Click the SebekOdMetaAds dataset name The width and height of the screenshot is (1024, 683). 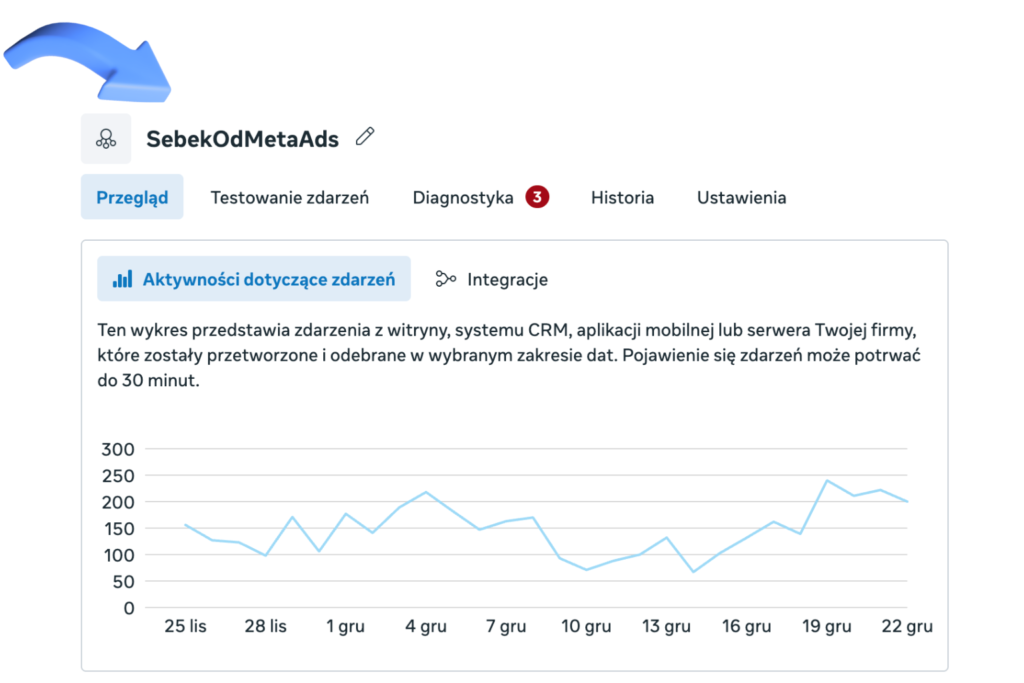coord(242,138)
